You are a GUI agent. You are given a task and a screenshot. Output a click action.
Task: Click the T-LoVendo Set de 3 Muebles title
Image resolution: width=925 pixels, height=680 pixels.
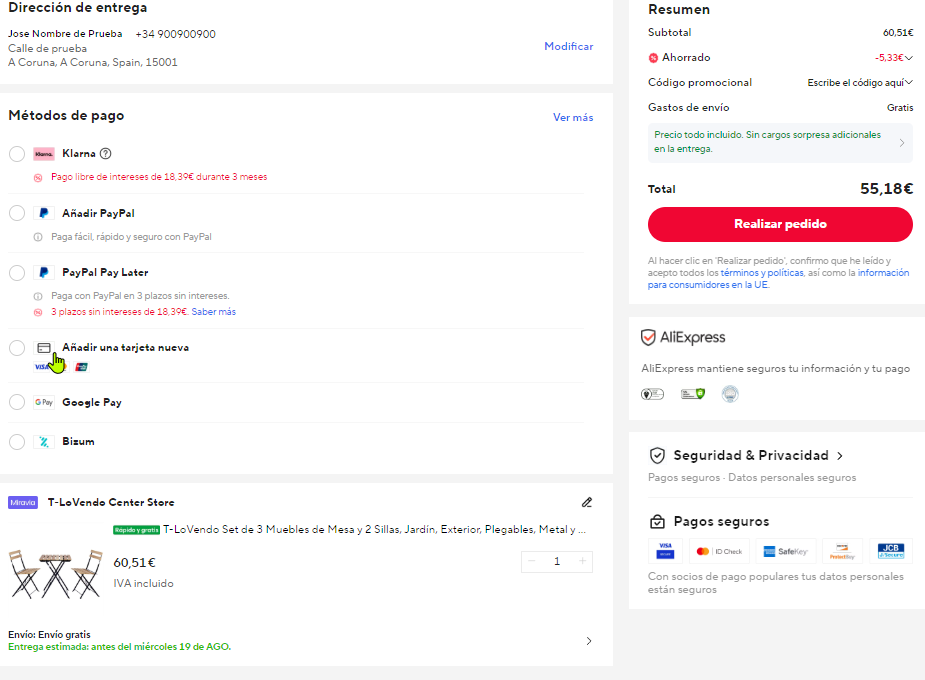374,530
